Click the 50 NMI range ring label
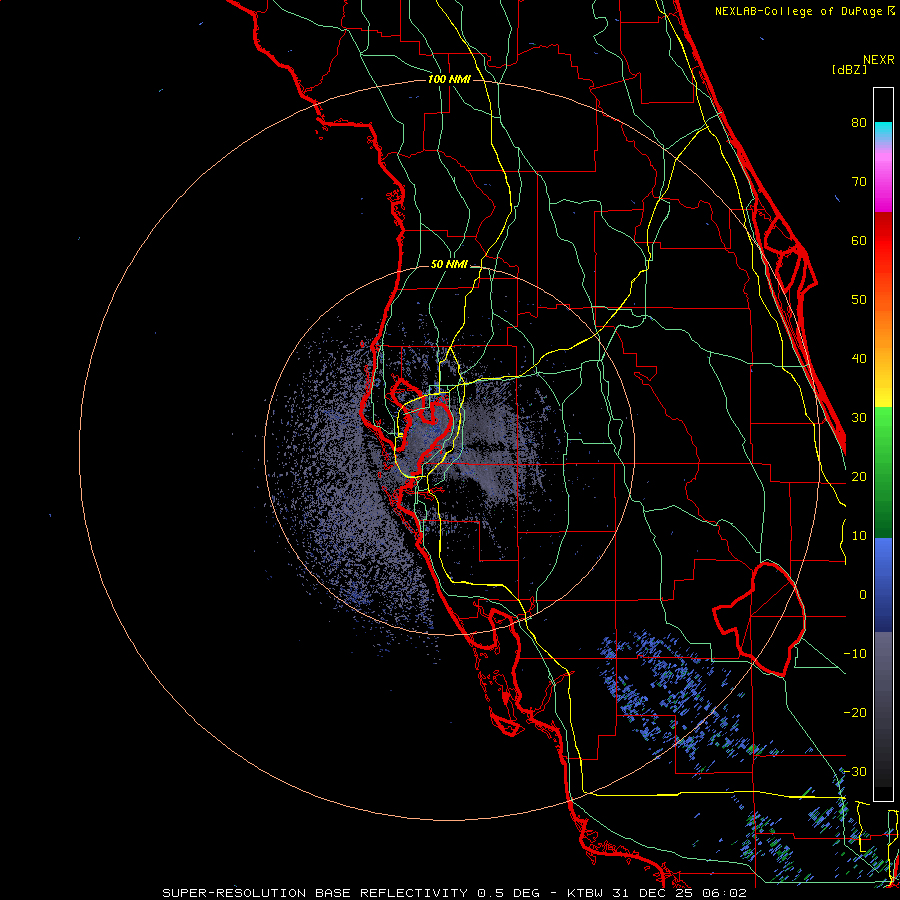This screenshot has height=900, width=900. (449, 265)
